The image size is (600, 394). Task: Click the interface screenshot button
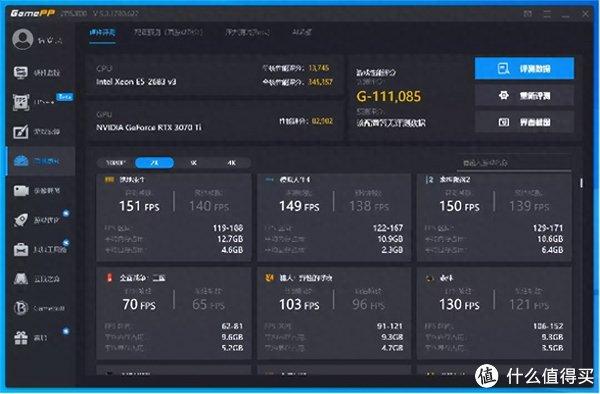[x=524, y=122]
